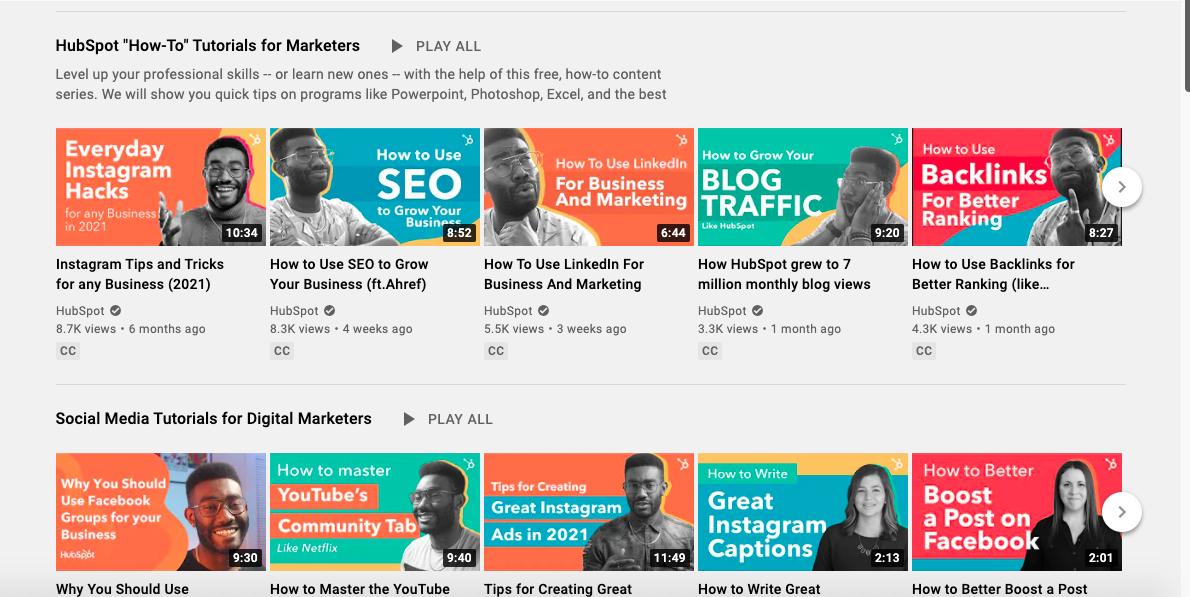This screenshot has height=597, width=1190.
Task: Click verified badge under SEO video
Action: [x=329, y=311]
